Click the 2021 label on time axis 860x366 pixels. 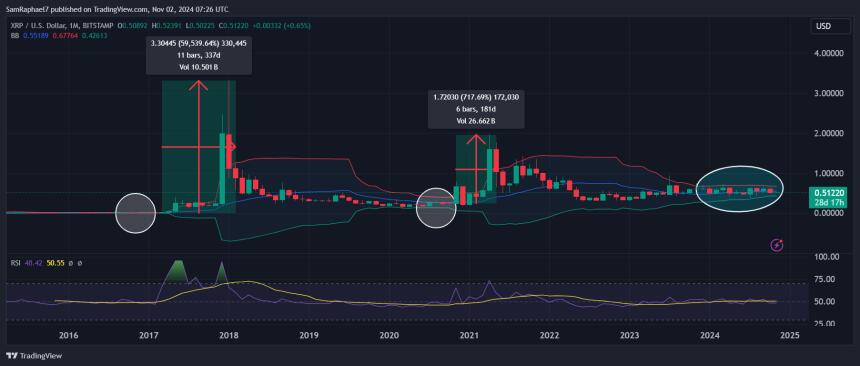469,335
